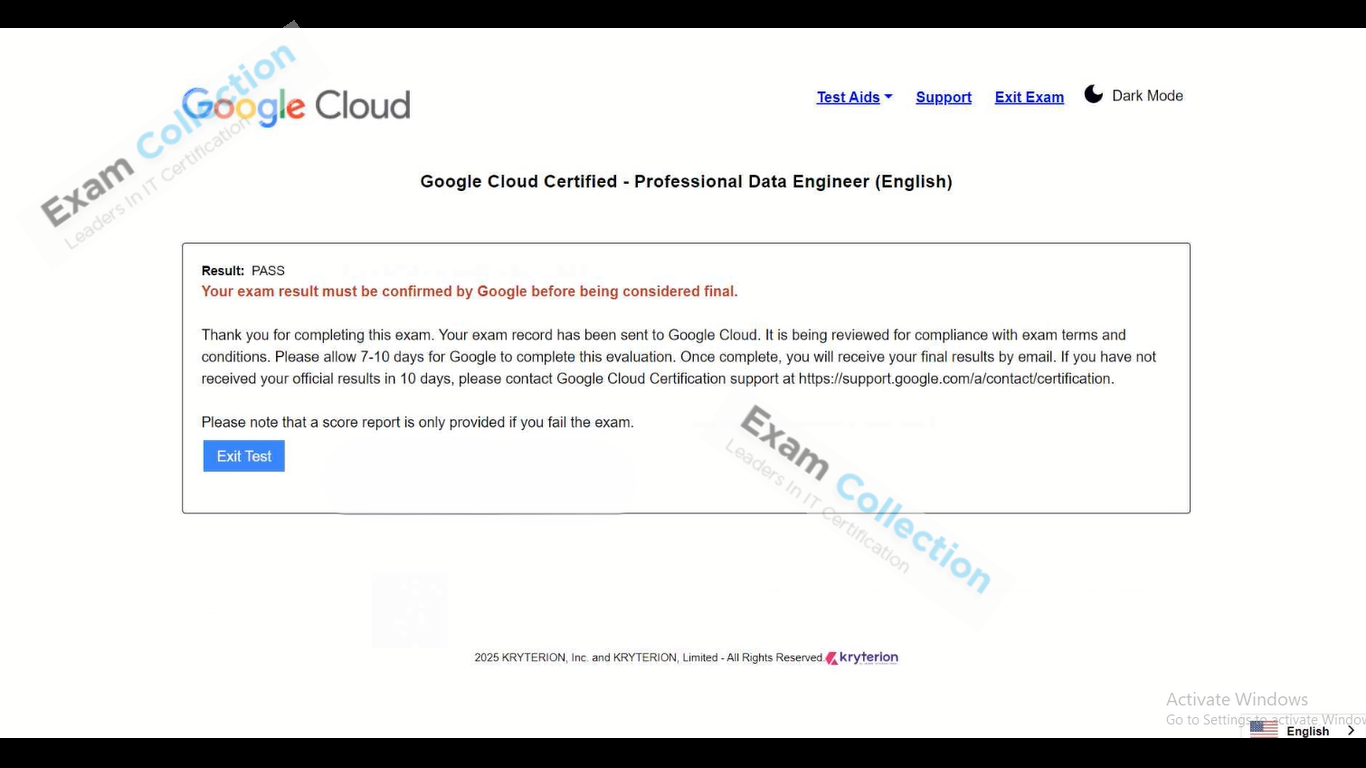Click the 'English' language label
This screenshot has width=1366, height=768.
[1308, 731]
